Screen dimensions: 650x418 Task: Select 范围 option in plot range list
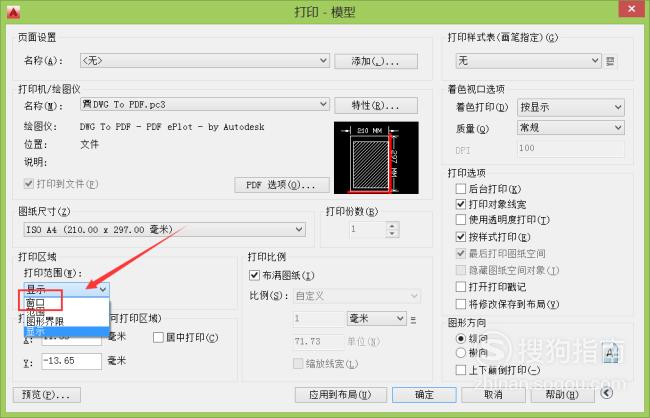(67, 312)
